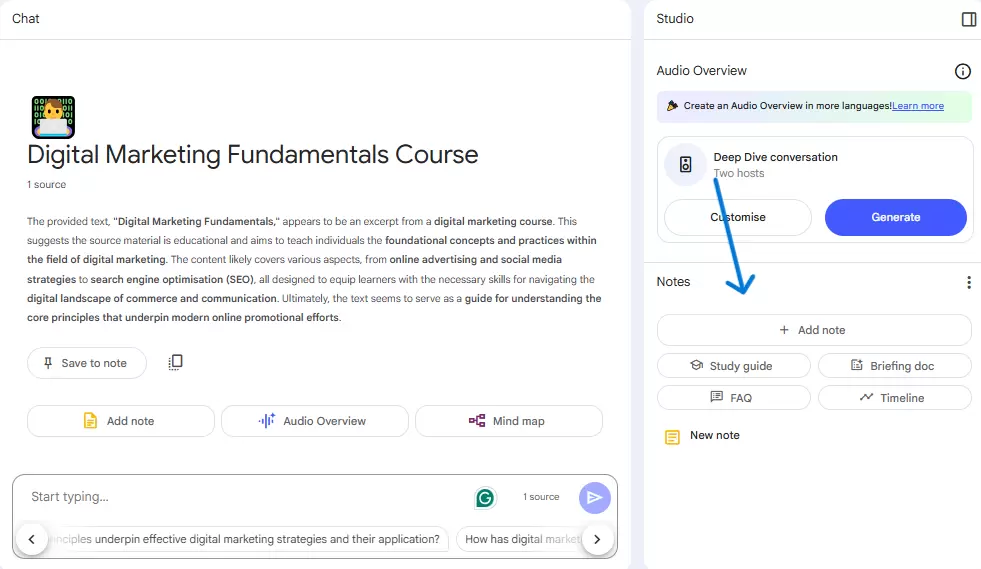
Task: Create a Timeline note
Action: coord(895,397)
